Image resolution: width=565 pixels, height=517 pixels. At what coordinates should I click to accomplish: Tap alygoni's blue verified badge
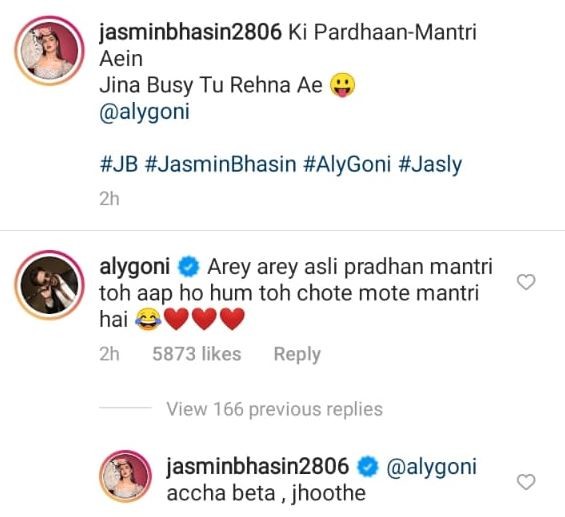188,267
